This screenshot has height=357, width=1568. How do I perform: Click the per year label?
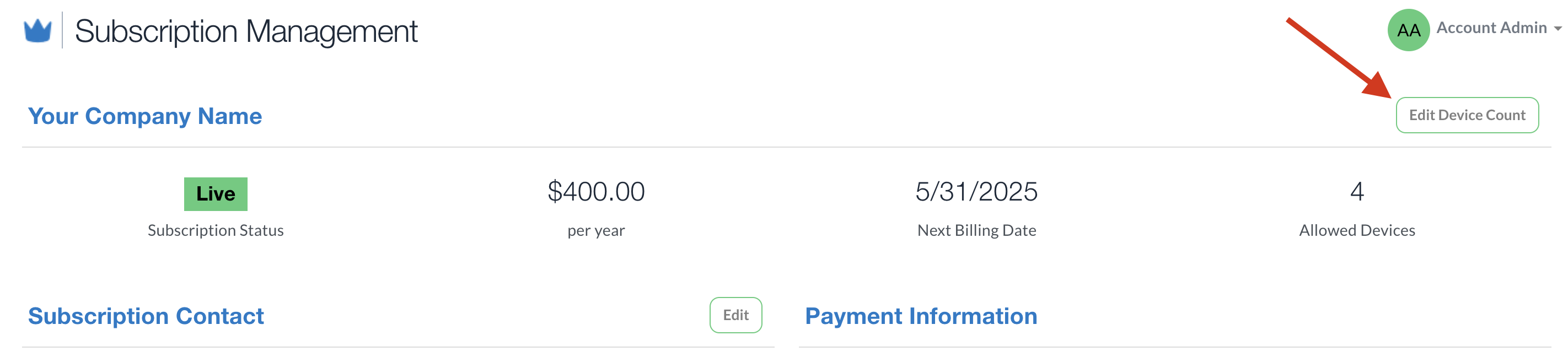pyautogui.click(x=596, y=231)
